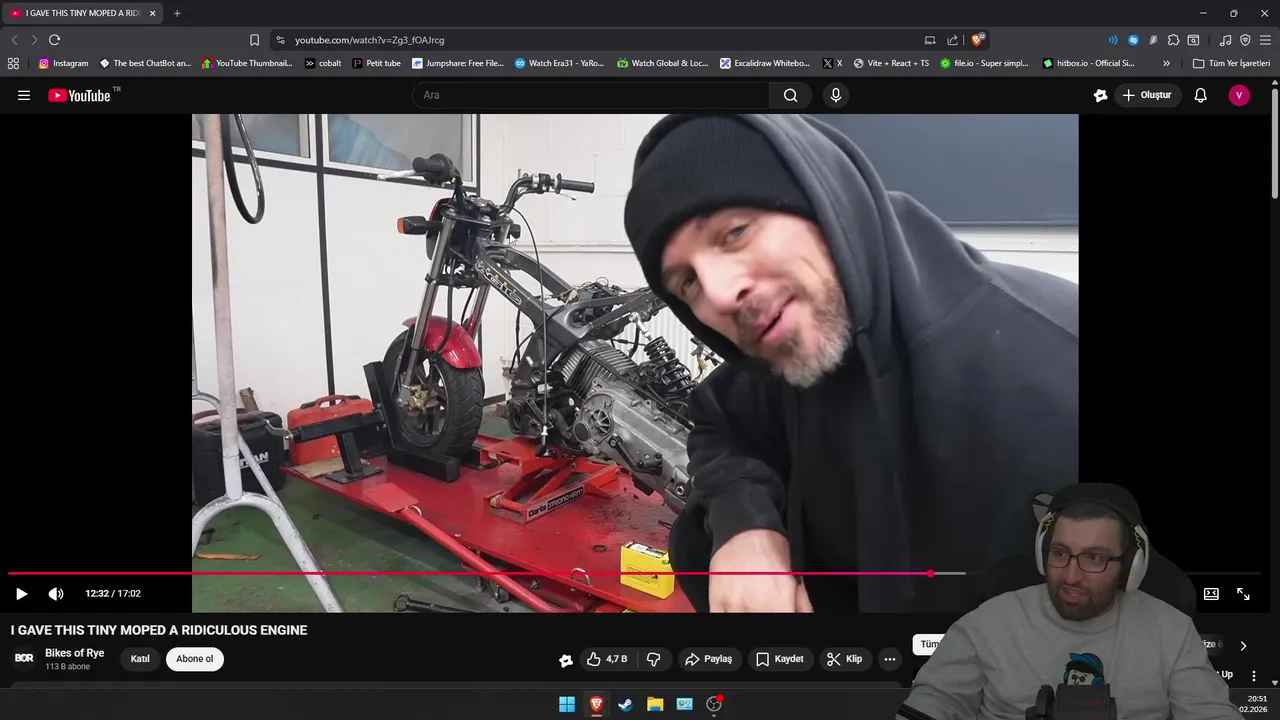This screenshot has width=1280, height=720.
Task: Share this page via the address bar icon
Action: [x=953, y=40]
